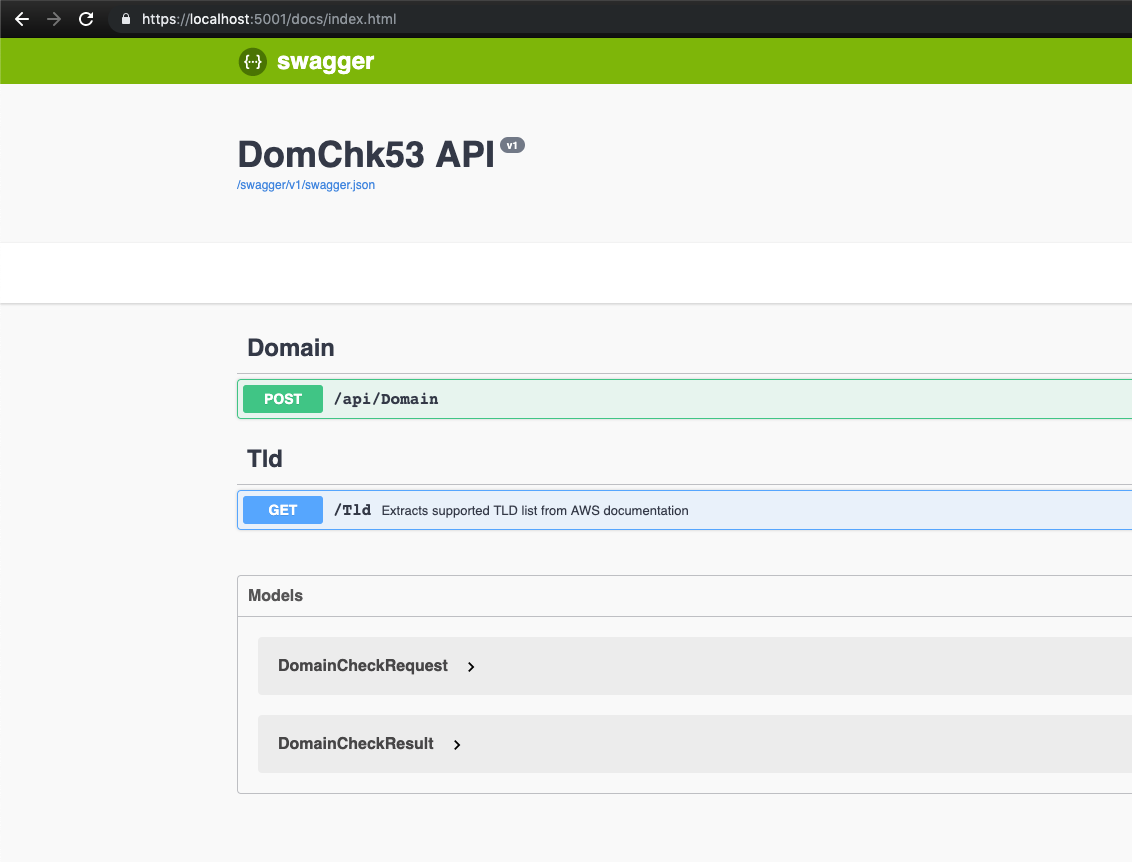Expand the /api/Domain endpoint path
Image resolution: width=1132 pixels, height=862 pixels.
pyautogui.click(x=386, y=399)
